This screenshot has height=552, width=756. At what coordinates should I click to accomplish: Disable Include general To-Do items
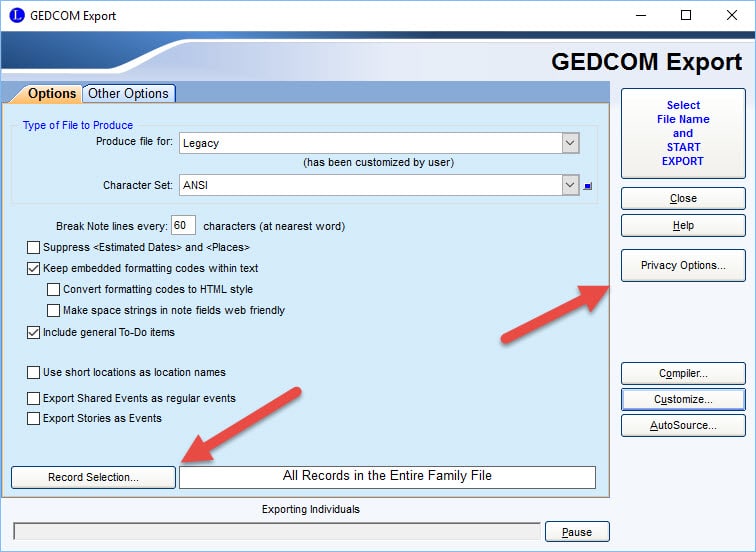click(x=34, y=332)
